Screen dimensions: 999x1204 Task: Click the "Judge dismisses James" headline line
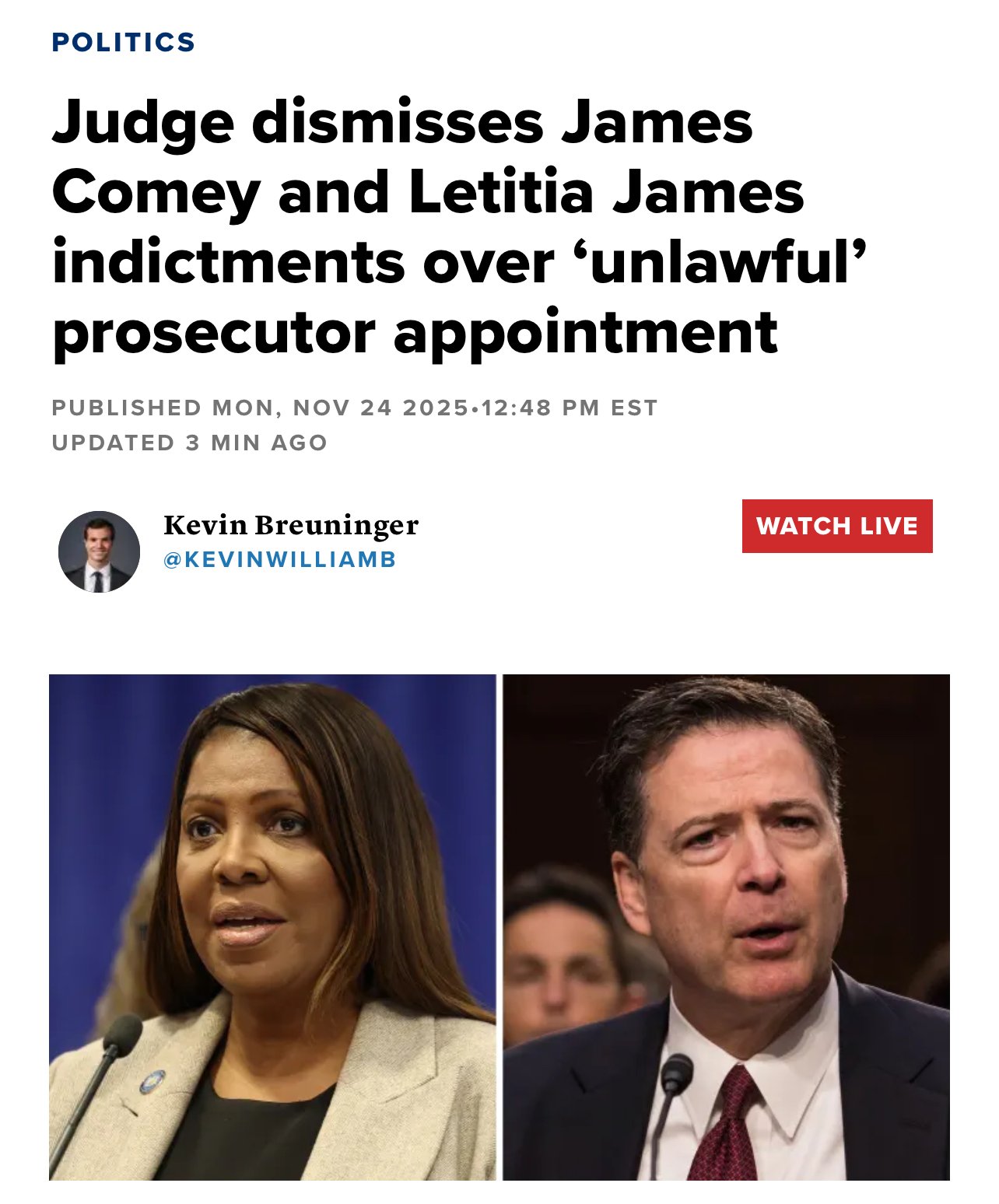pos(402,124)
